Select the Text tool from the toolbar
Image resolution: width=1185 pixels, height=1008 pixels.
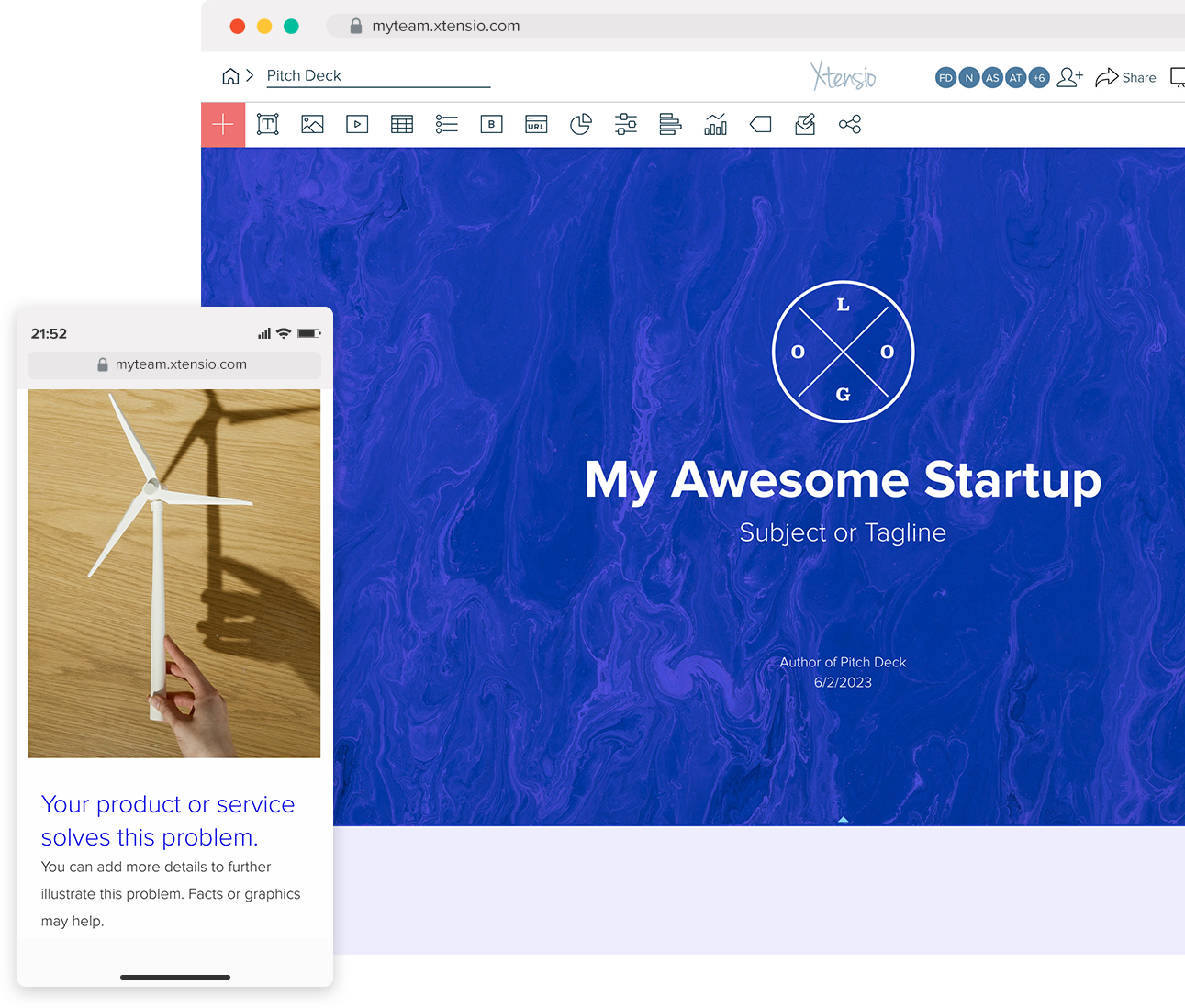[x=268, y=124]
